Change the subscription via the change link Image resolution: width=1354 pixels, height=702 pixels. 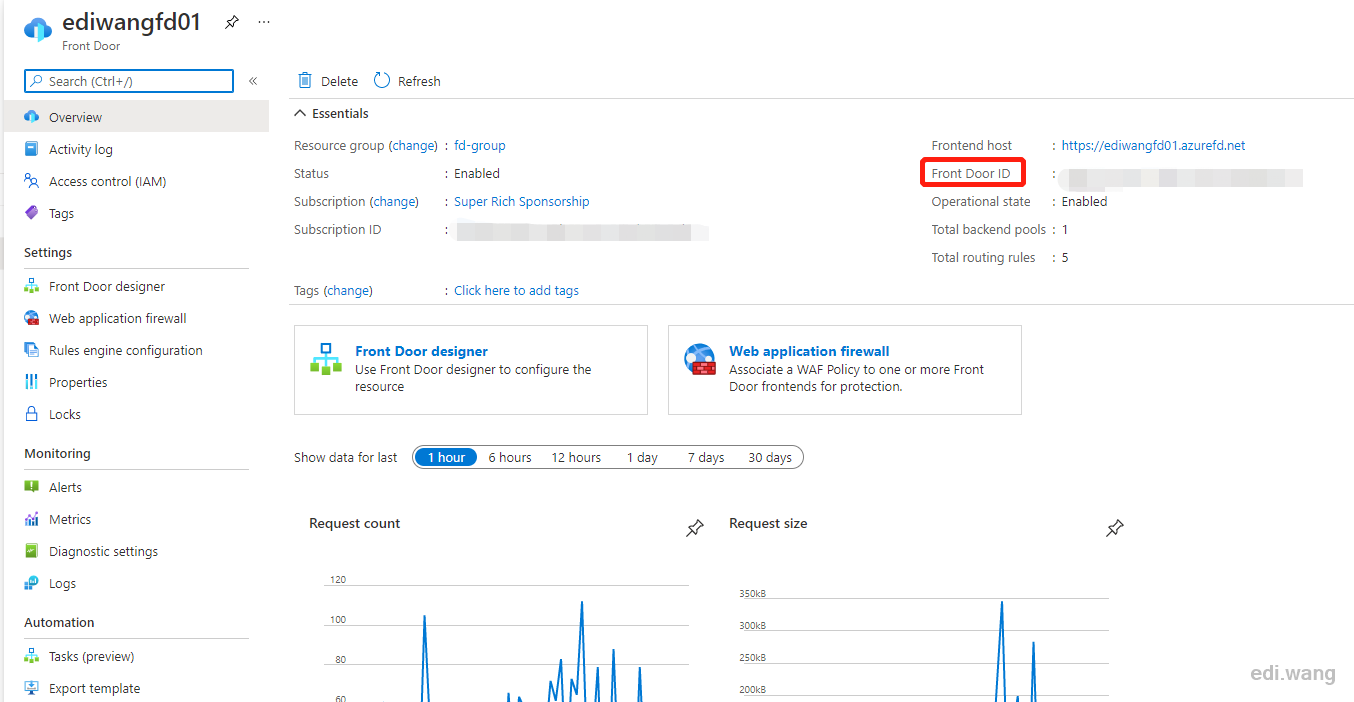[394, 202]
